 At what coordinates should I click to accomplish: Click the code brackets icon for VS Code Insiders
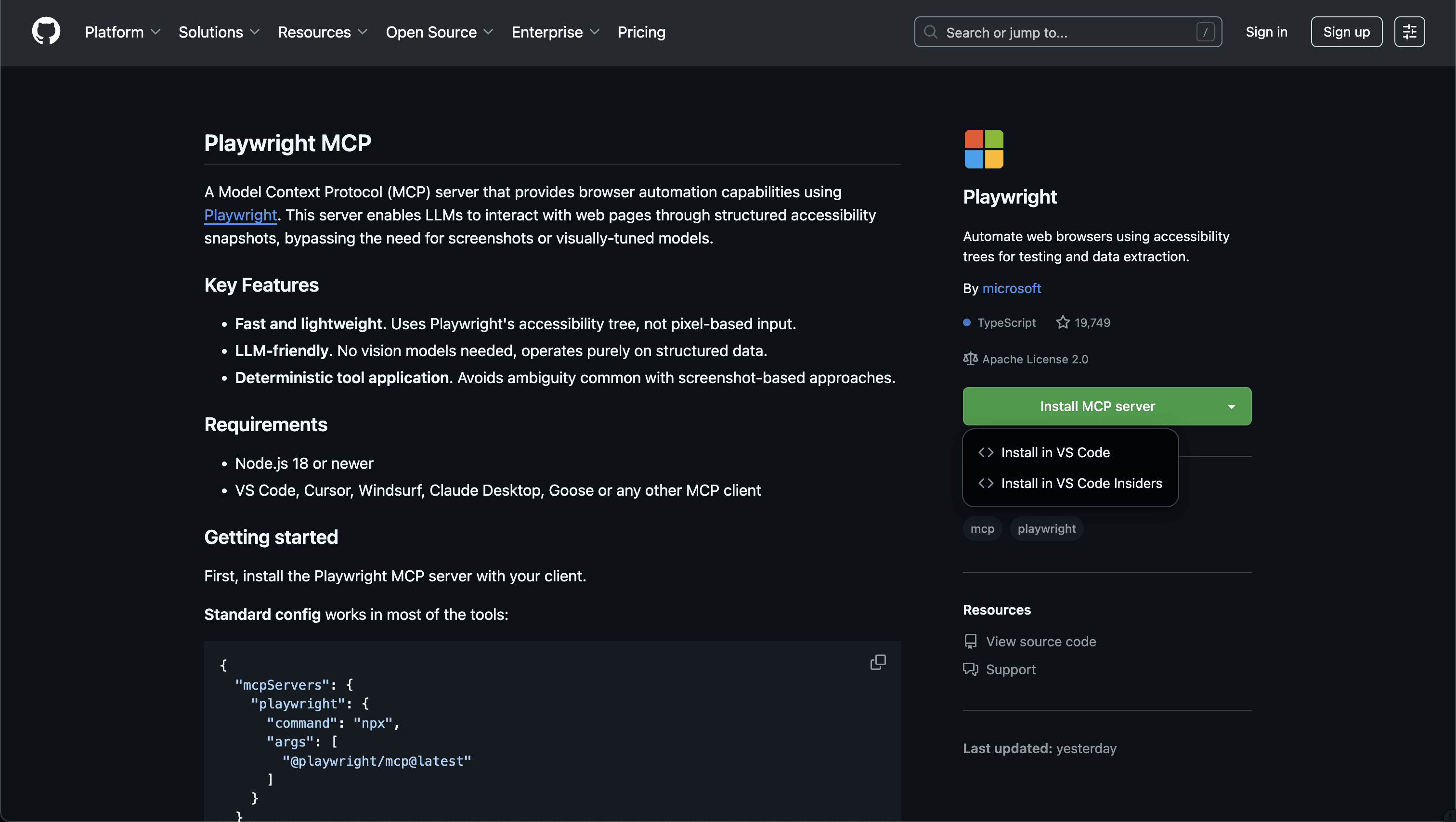click(x=986, y=484)
